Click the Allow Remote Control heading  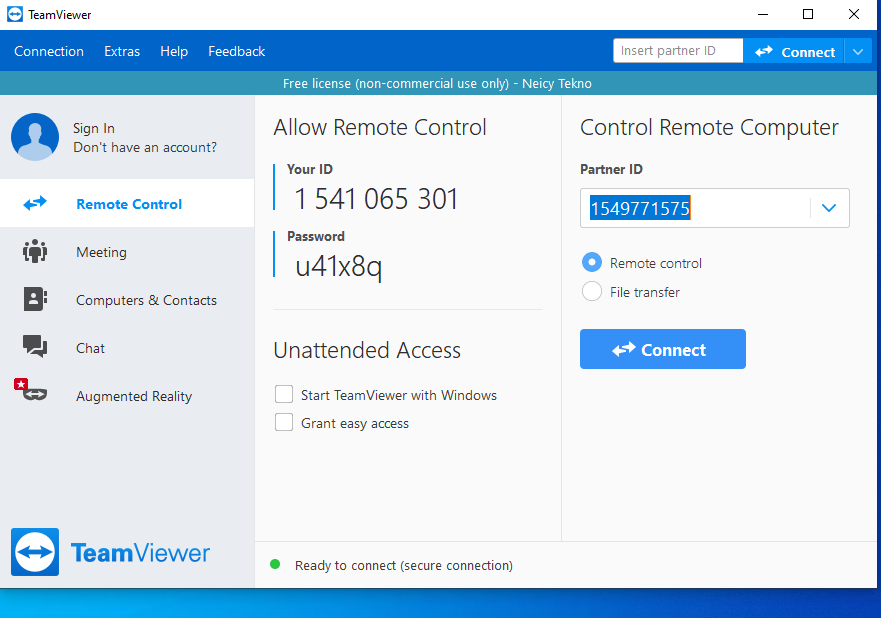pyautogui.click(x=380, y=127)
